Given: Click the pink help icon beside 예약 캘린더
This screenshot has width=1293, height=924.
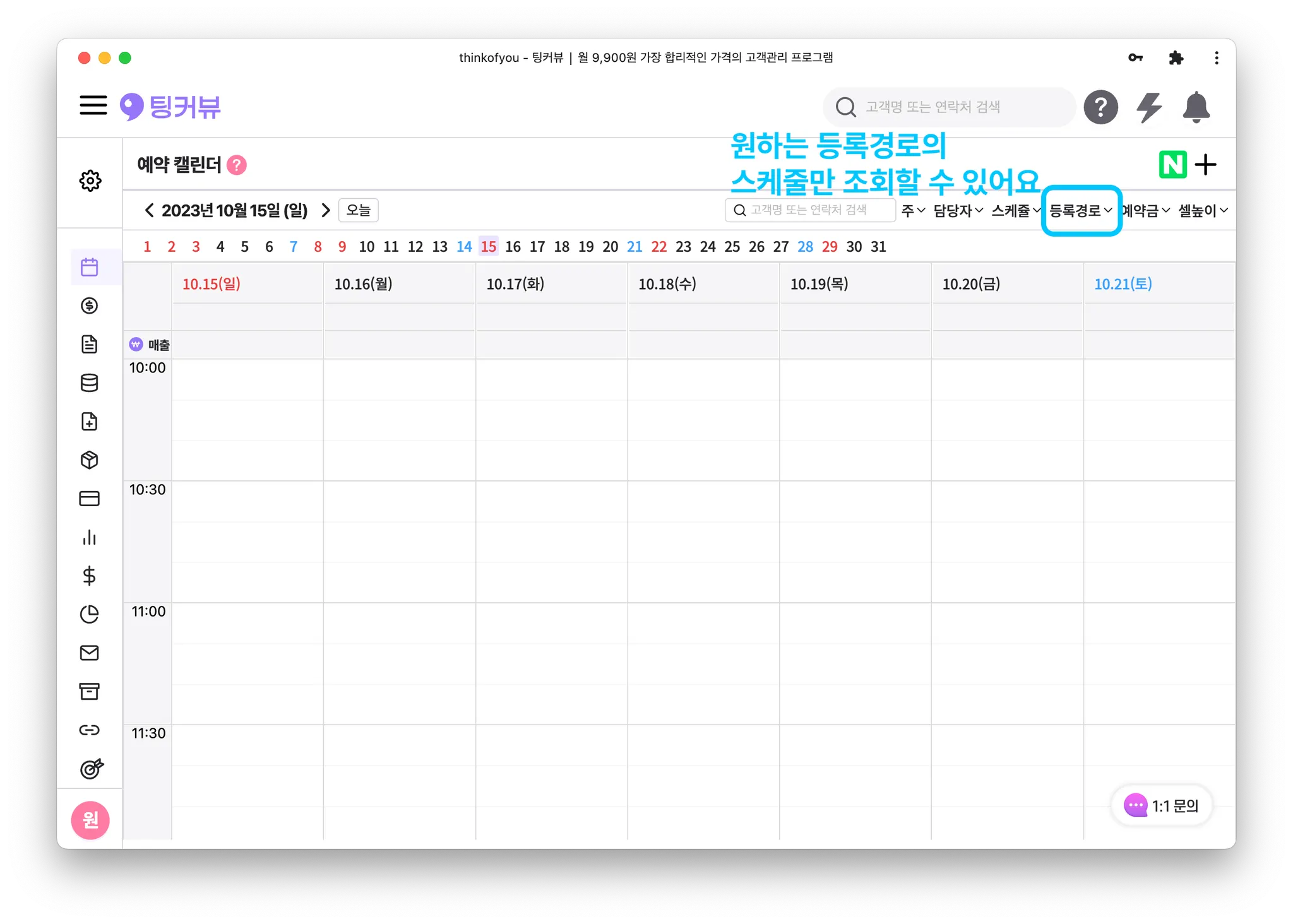Looking at the screenshot, I should [237, 165].
